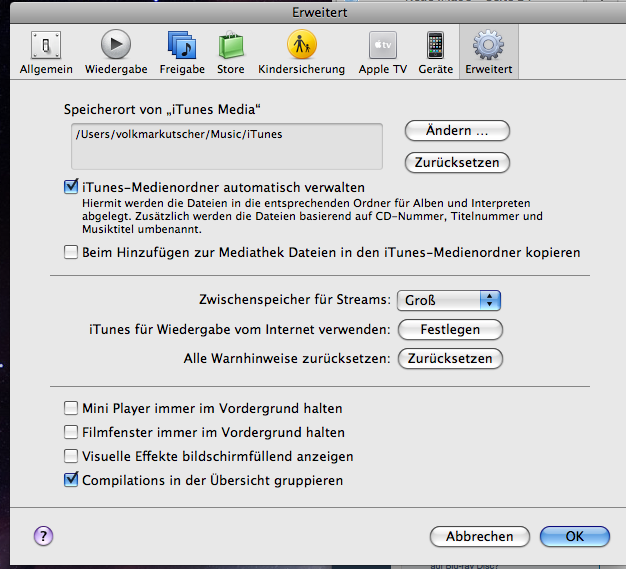The width and height of the screenshot is (626, 569).
Task: Click the Zwischenspeicher für Streams label
Action: click(x=295, y=299)
